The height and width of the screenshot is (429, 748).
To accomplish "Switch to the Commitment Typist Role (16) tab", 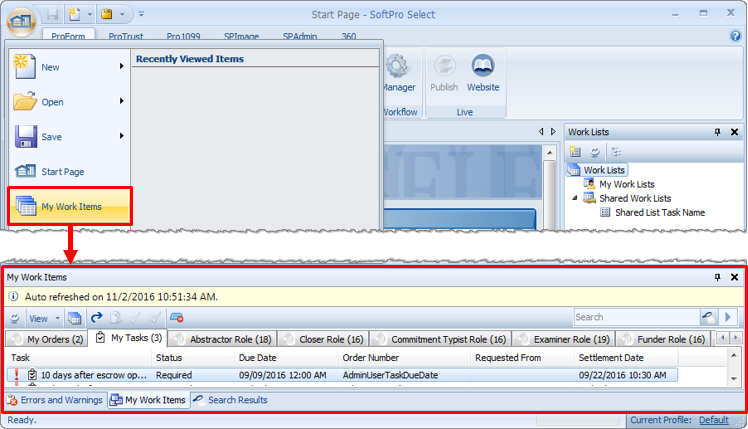I will coord(440,339).
